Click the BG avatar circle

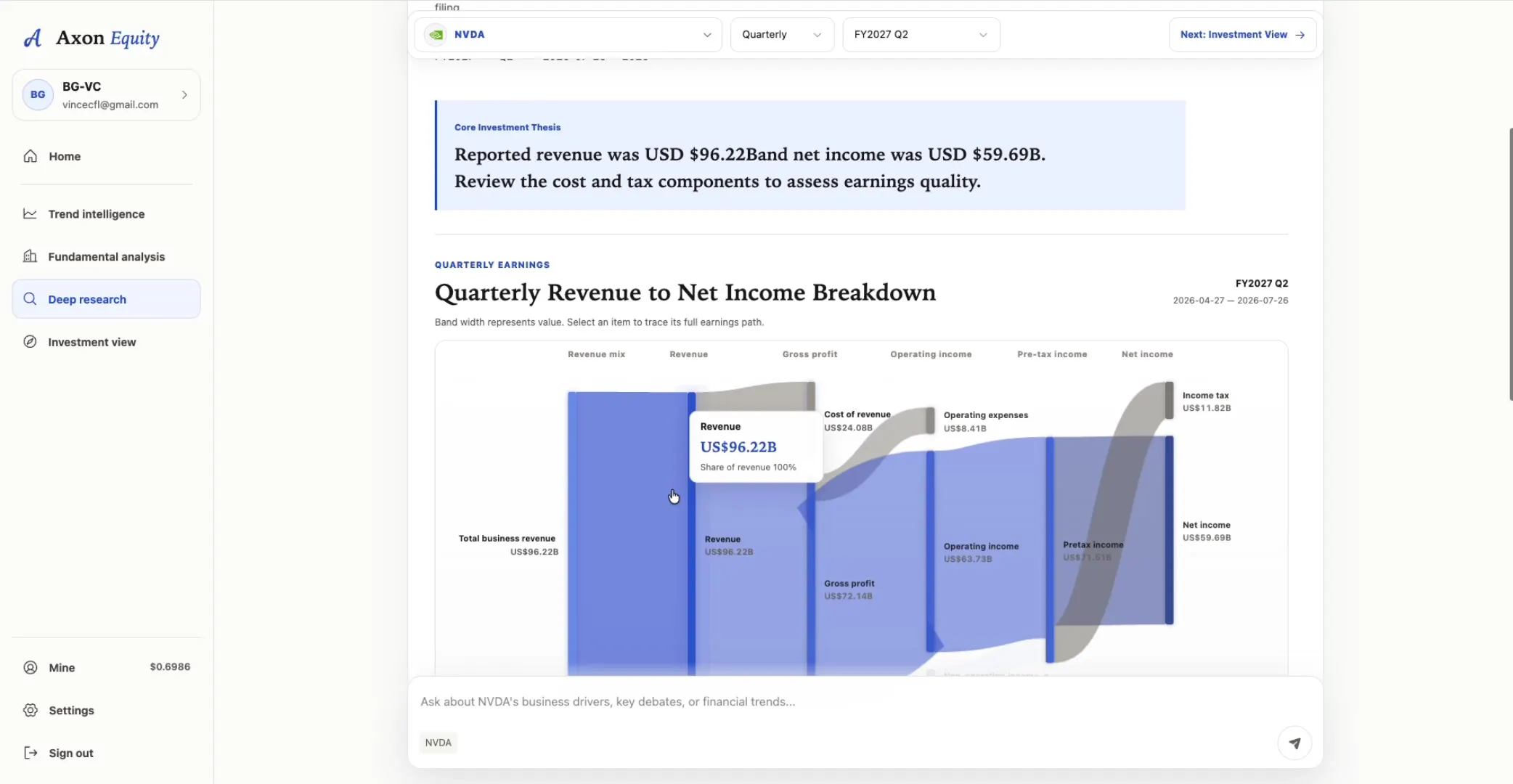pos(38,95)
